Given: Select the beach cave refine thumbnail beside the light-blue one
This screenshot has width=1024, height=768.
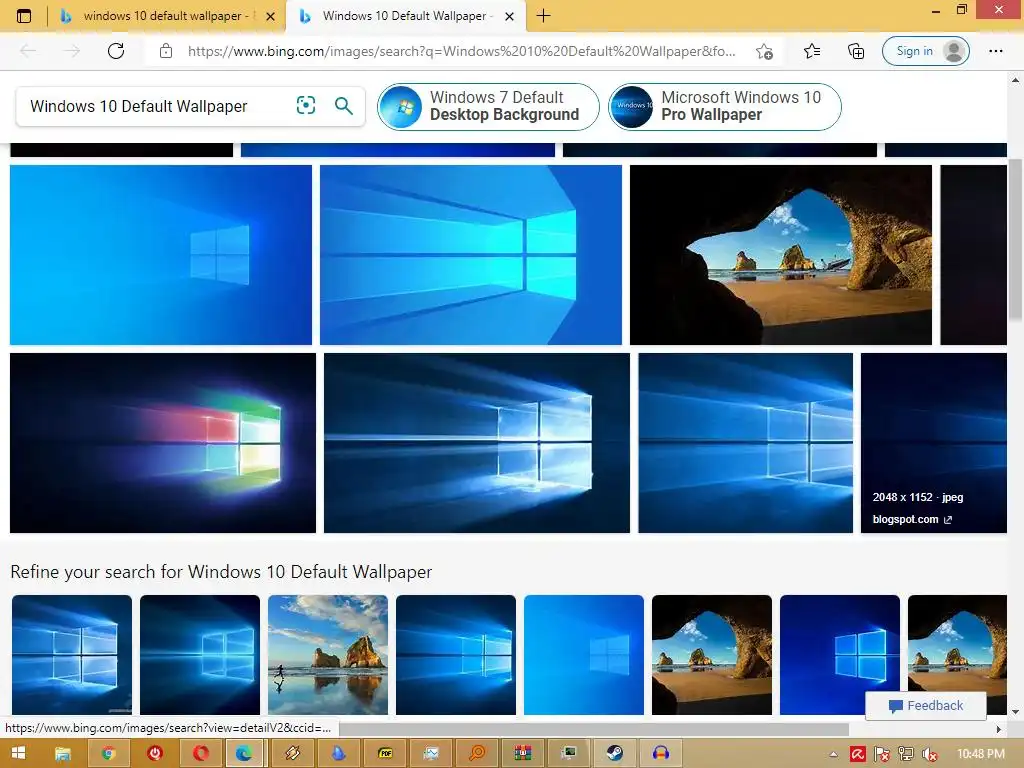Looking at the screenshot, I should pyautogui.click(x=712, y=654).
